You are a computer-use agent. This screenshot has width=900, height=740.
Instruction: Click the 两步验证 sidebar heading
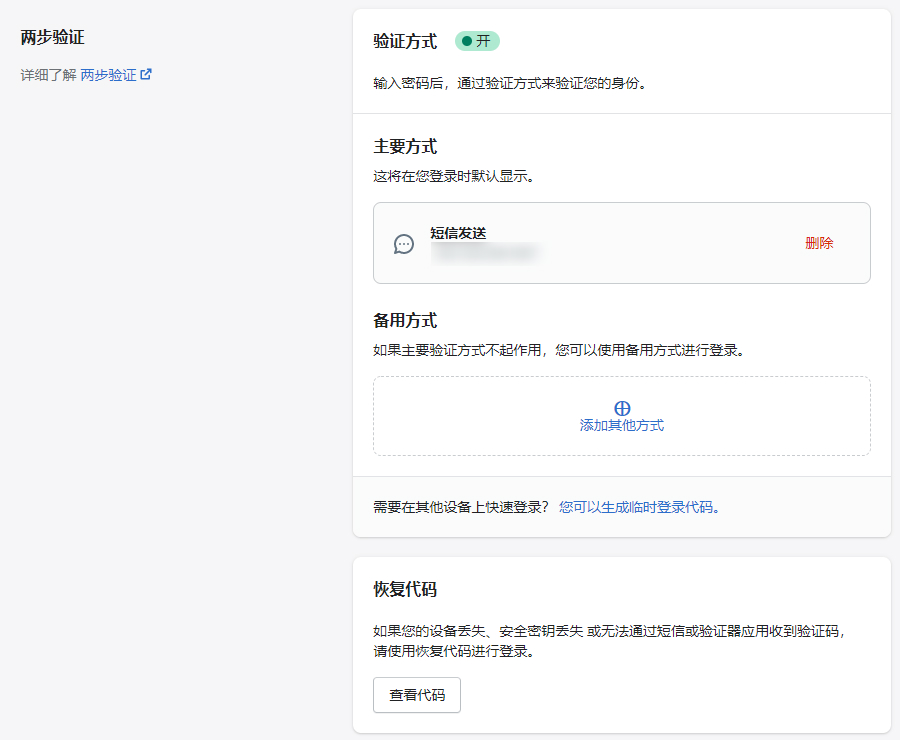[53, 37]
